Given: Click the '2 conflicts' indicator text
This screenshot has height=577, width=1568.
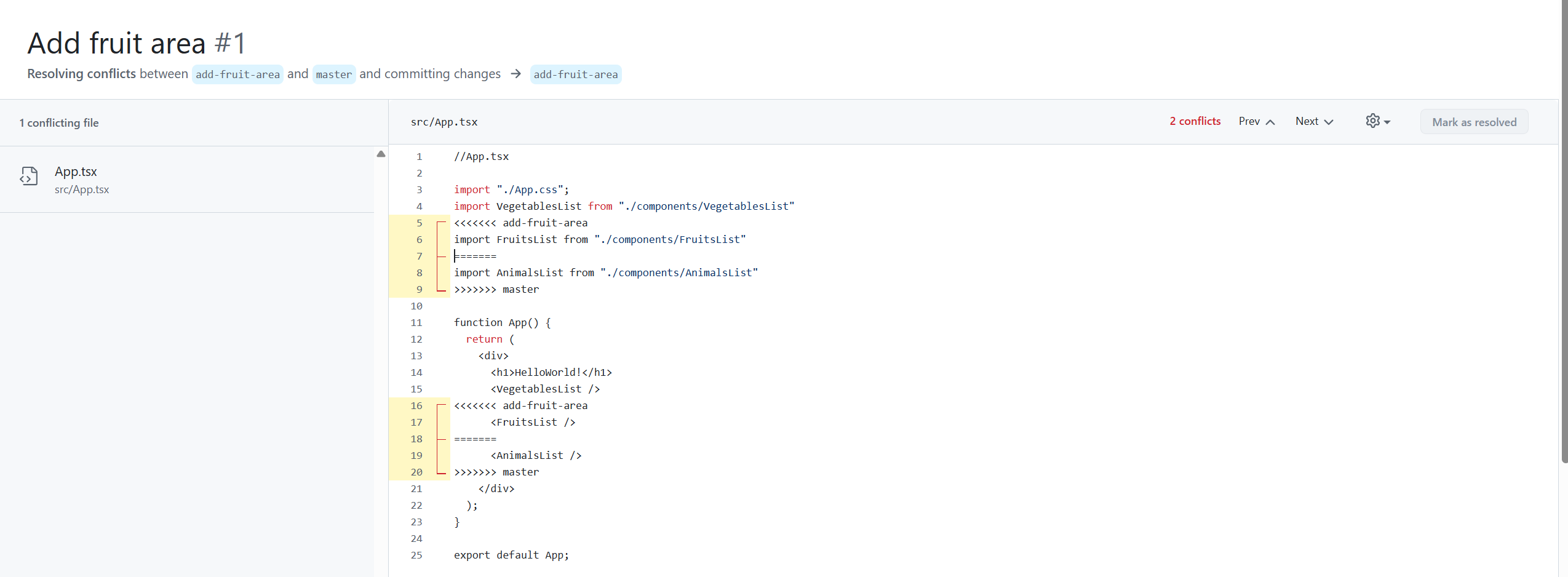Looking at the screenshot, I should [x=1195, y=121].
